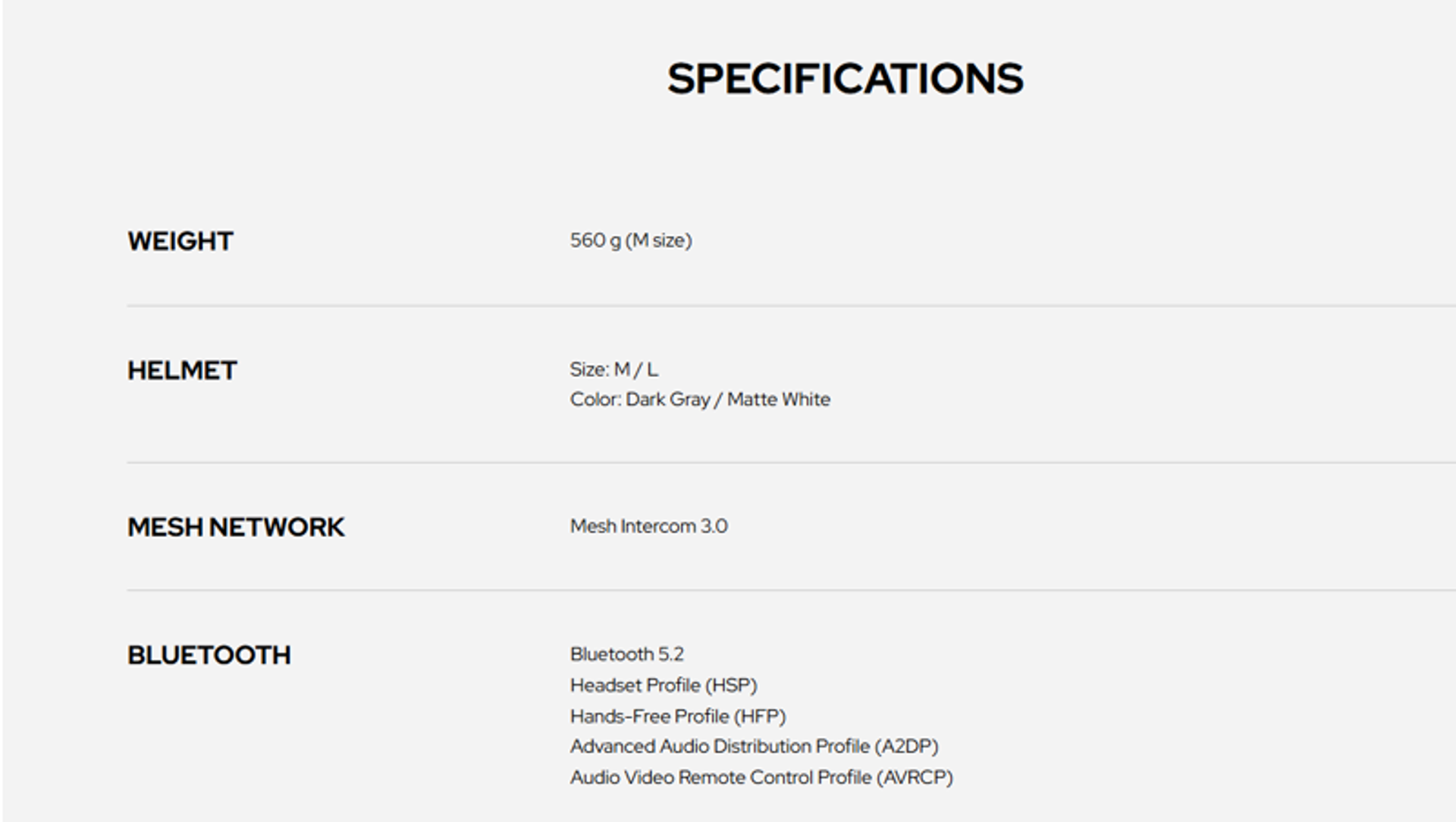
Task: Click Audio Video Remote Control Profile (AVRCP)
Action: (761, 778)
